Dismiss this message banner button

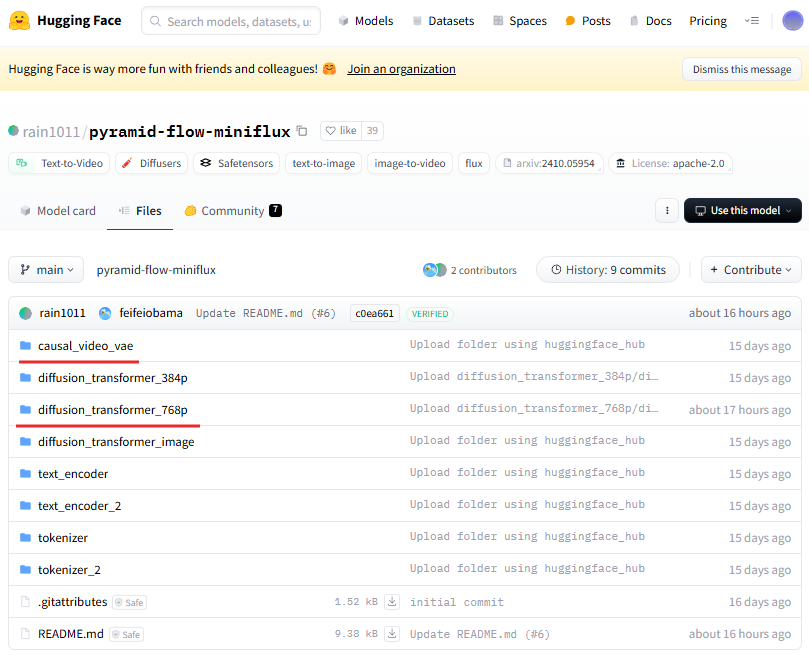pos(741,69)
